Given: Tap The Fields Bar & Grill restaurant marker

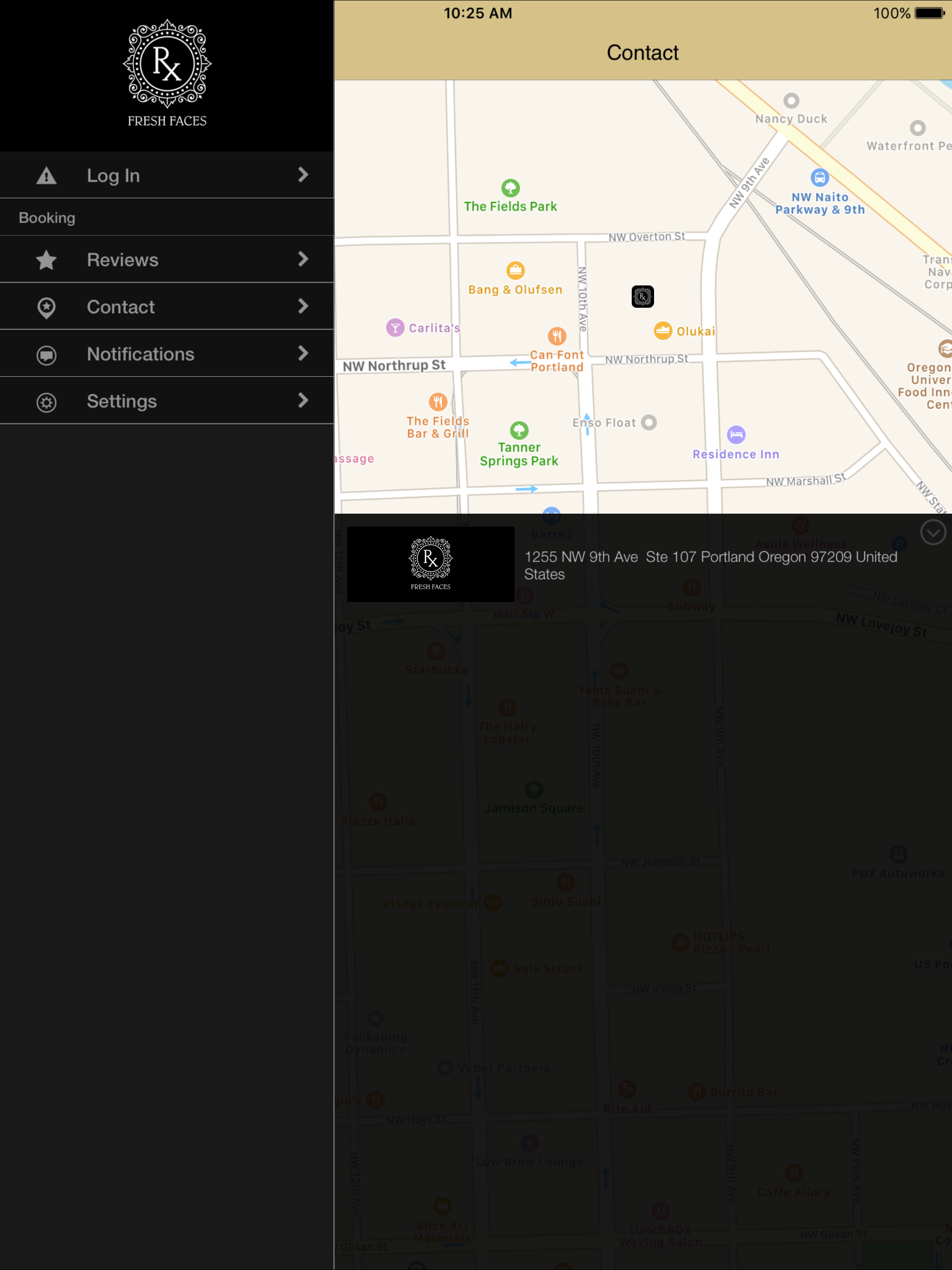Looking at the screenshot, I should [438, 401].
